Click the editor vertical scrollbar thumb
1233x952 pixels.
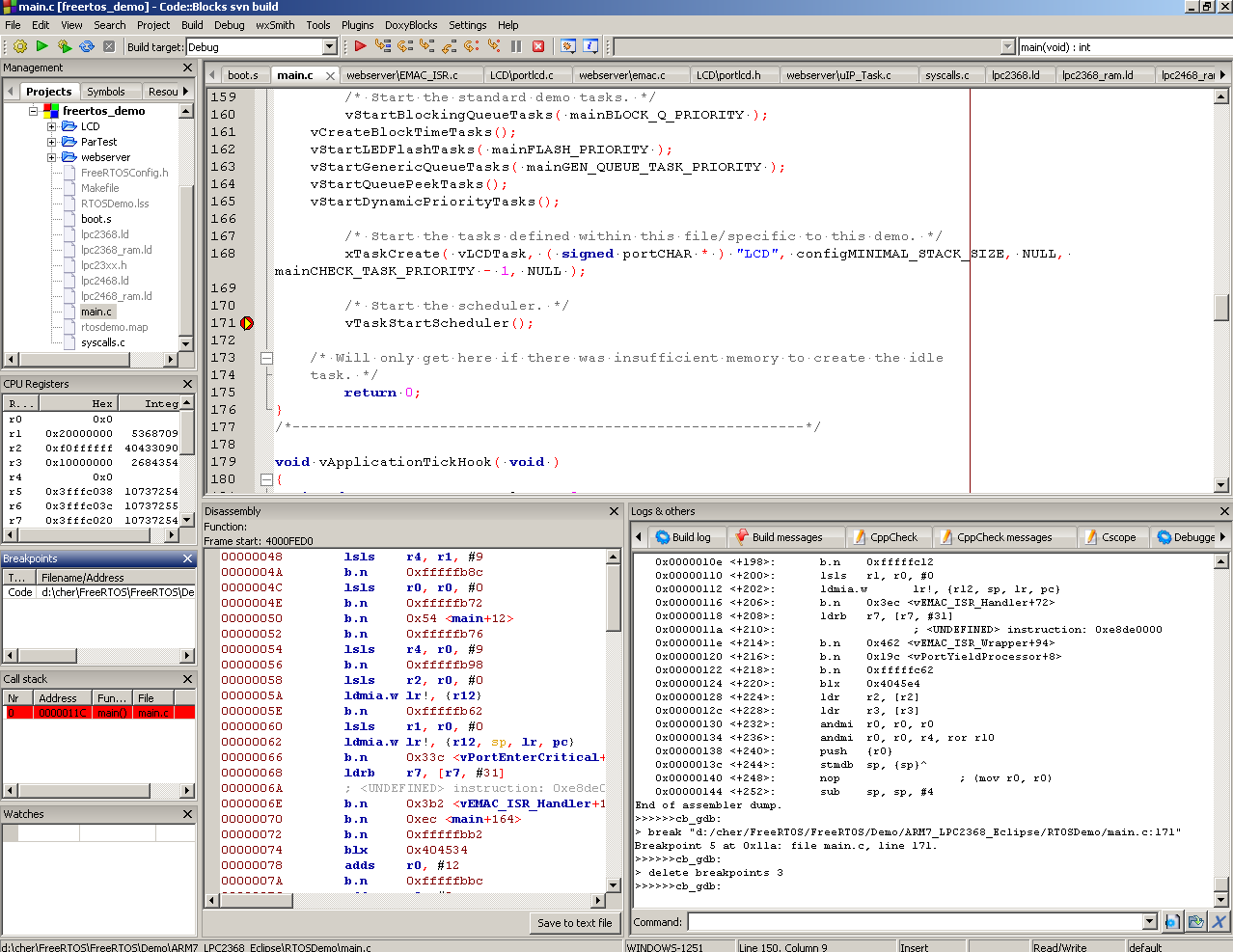[1220, 307]
